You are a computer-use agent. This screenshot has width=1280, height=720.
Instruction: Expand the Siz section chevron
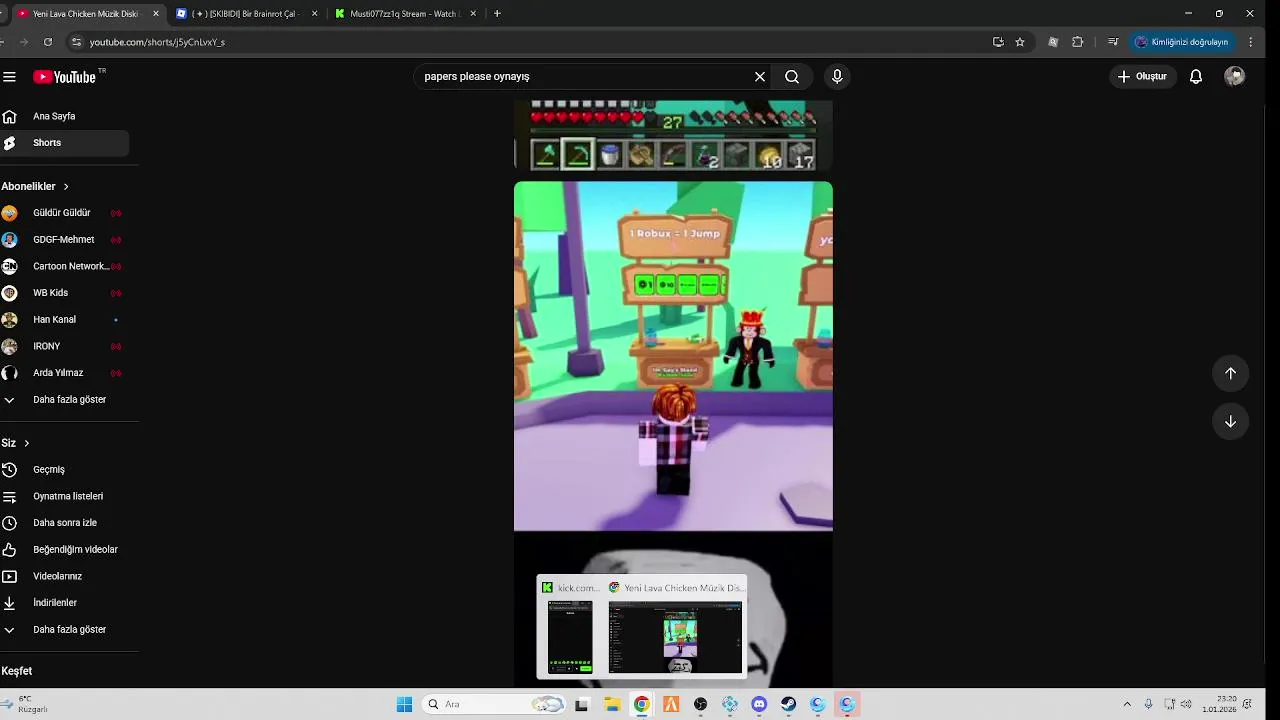27,443
